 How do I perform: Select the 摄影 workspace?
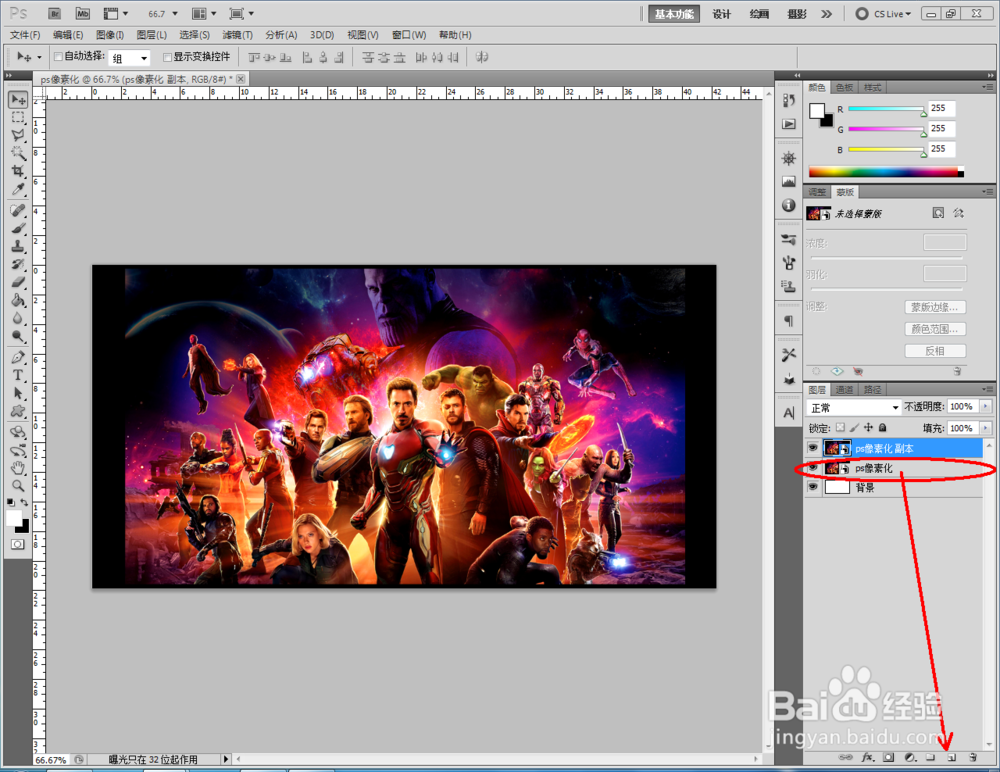(x=797, y=14)
